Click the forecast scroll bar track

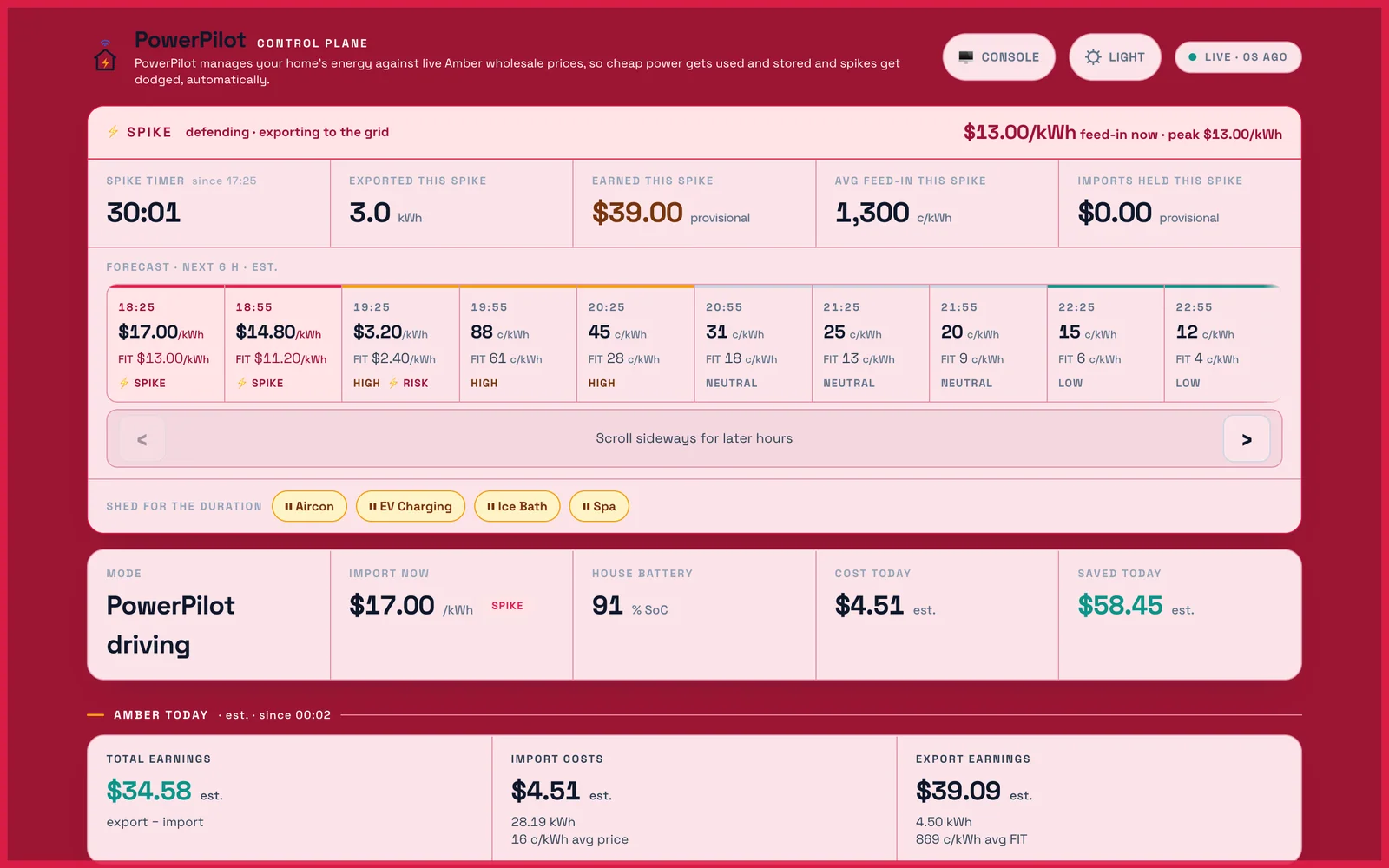[x=694, y=438]
